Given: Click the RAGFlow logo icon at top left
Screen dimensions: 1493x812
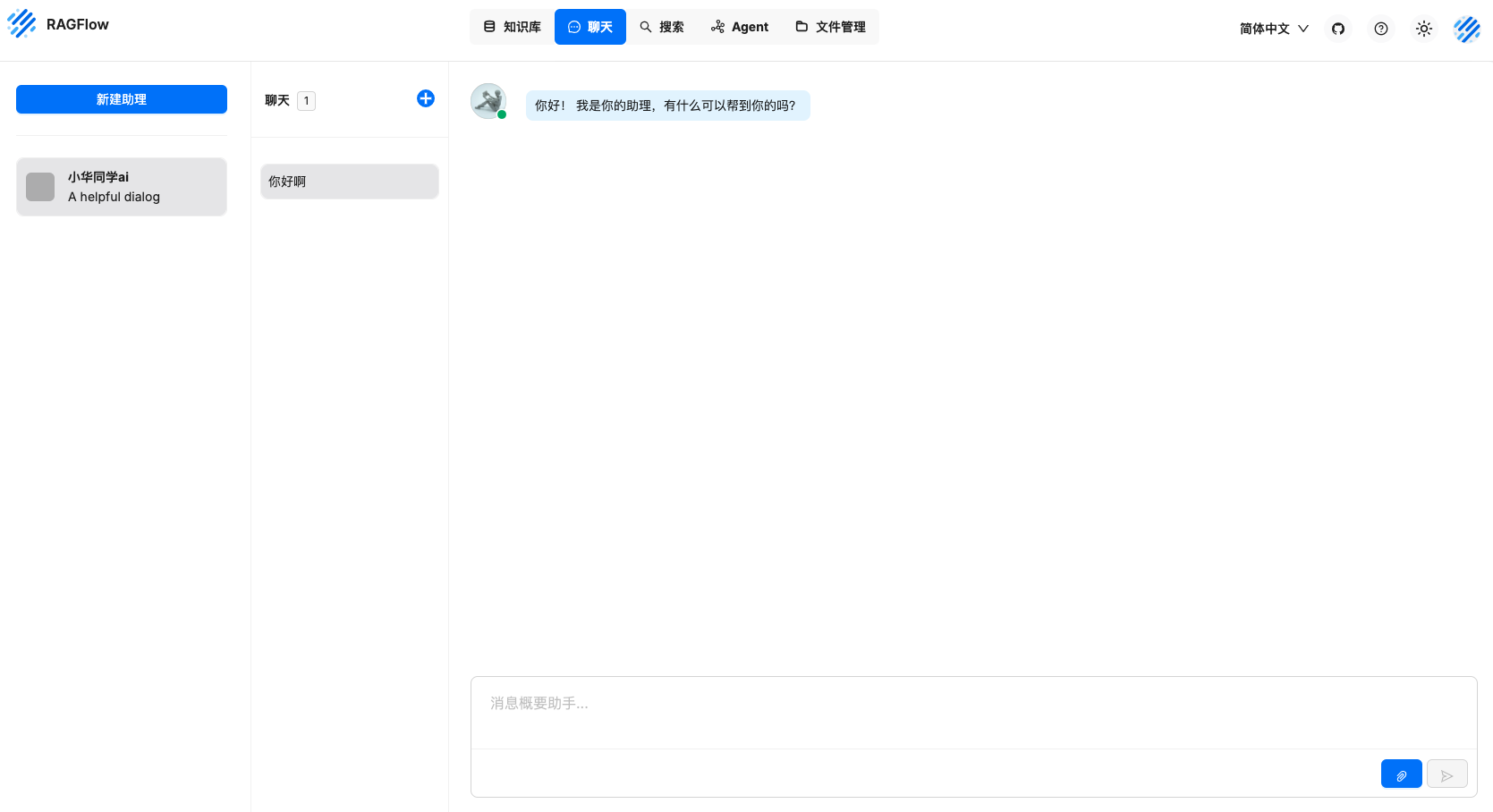Looking at the screenshot, I should pos(21,24).
